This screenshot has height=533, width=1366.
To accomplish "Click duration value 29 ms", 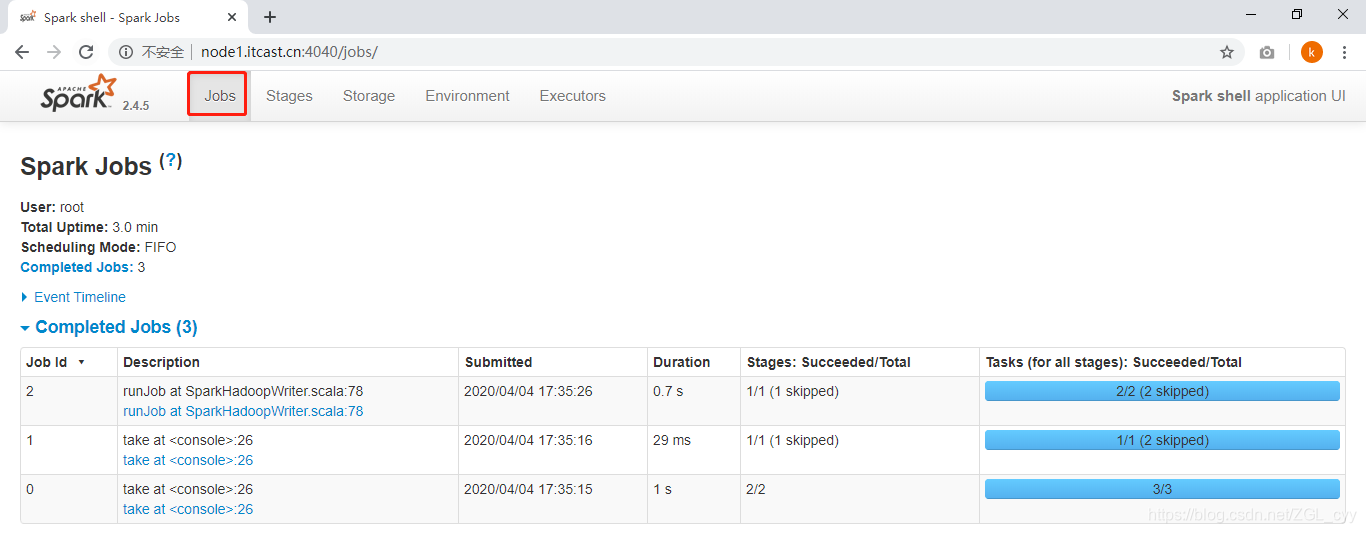I will (671, 440).
